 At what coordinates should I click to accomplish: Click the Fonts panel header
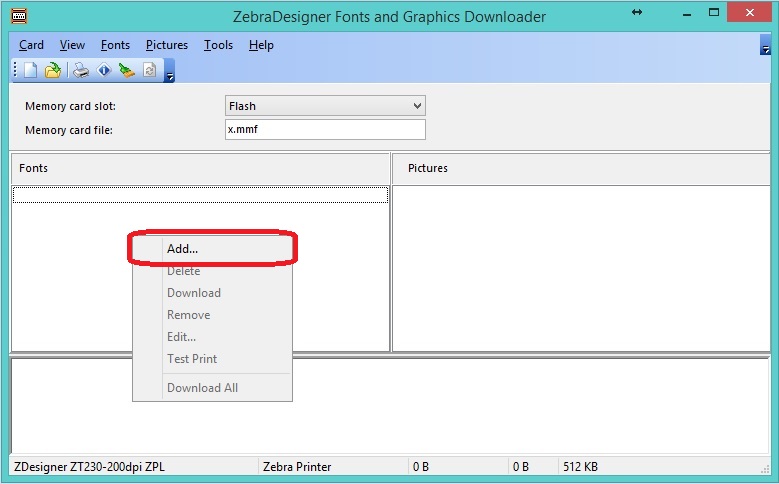[200, 168]
